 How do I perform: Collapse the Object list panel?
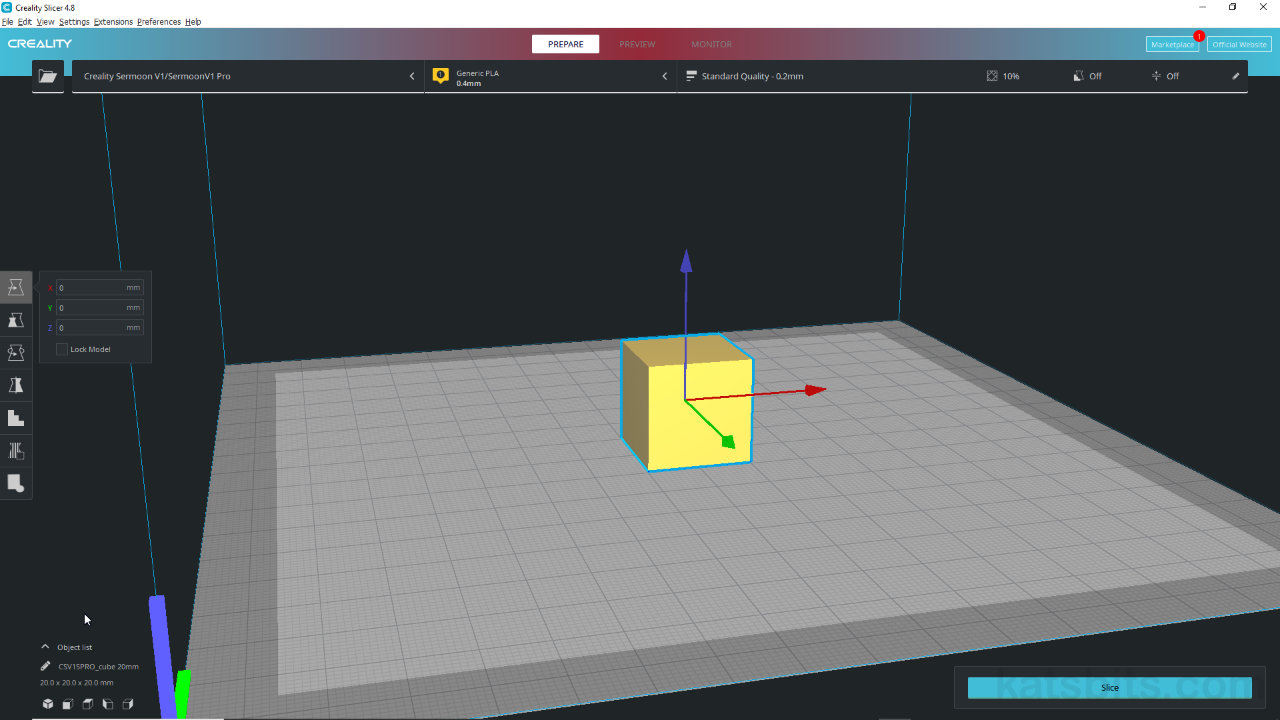[45, 647]
